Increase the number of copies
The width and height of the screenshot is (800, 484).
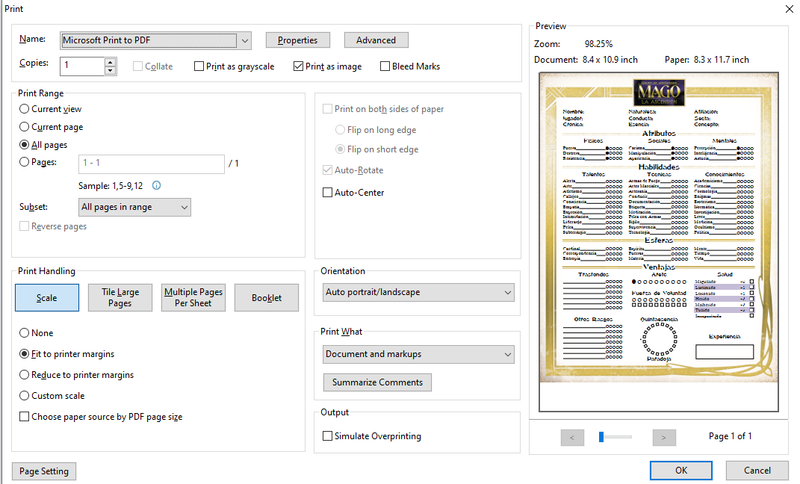coord(110,61)
